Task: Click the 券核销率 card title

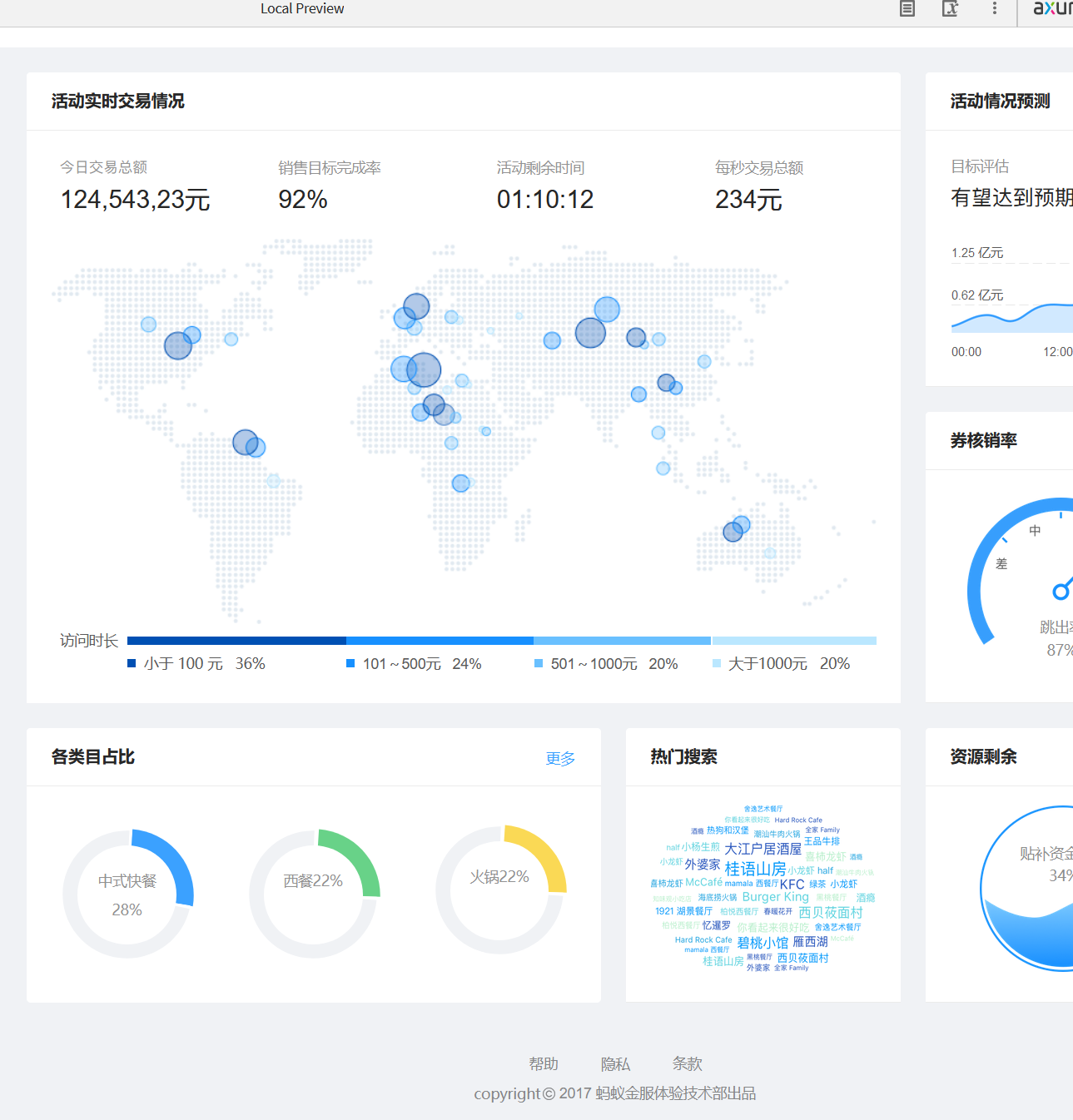Action: [984, 440]
